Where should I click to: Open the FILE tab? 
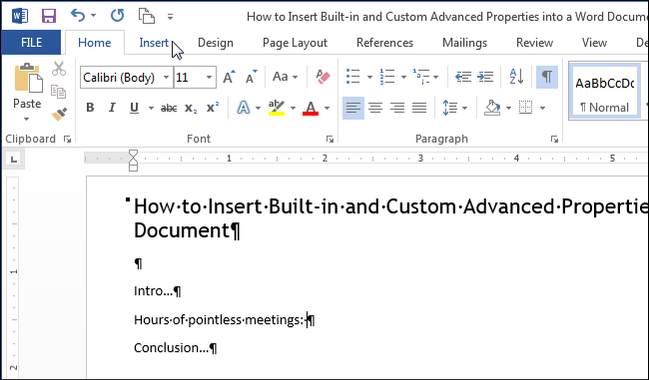point(31,43)
